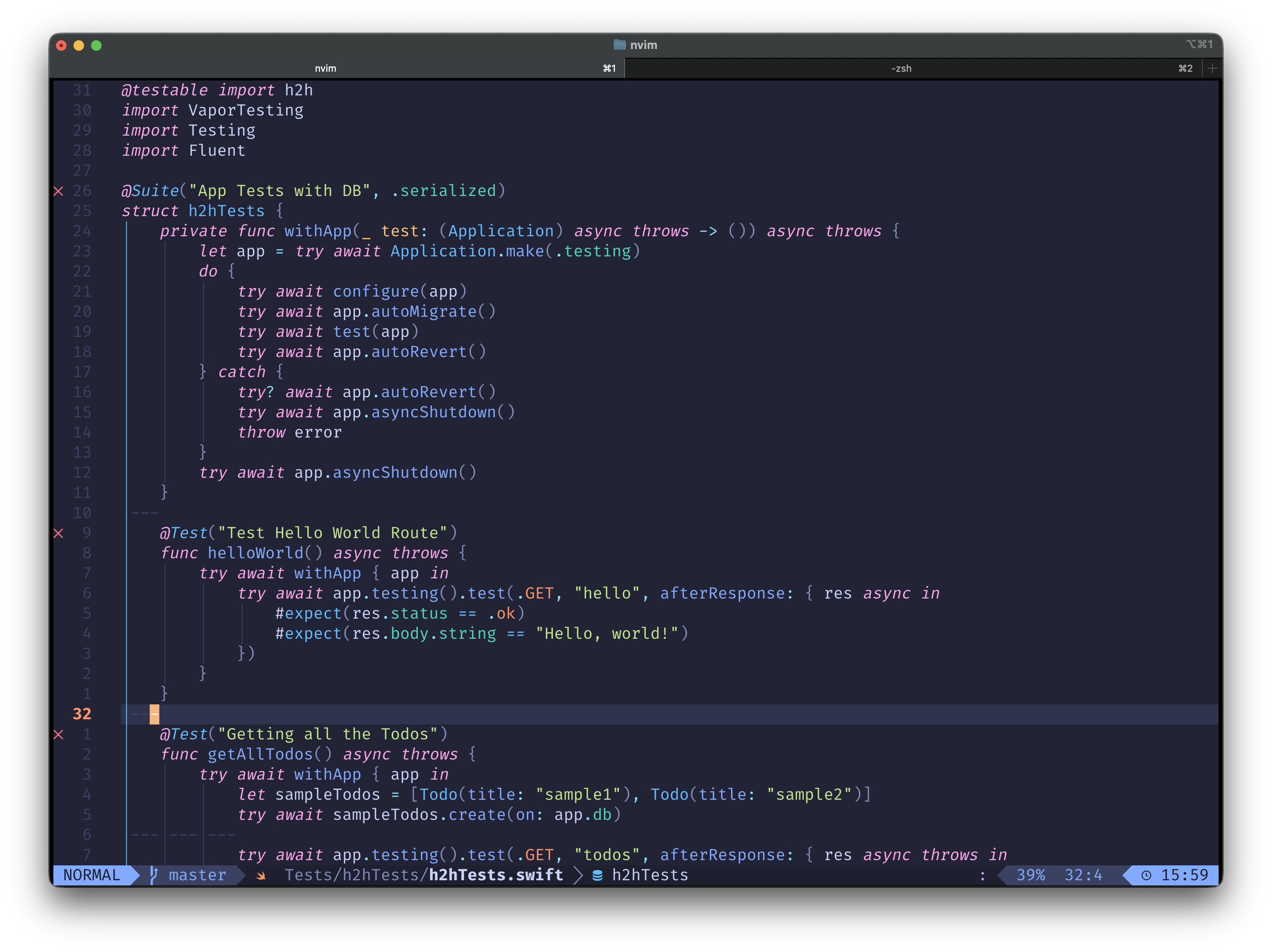This screenshot has width=1272, height=952.
Task: Click the breadcrumb chevron after h2hTests.swift
Action: click(x=578, y=875)
